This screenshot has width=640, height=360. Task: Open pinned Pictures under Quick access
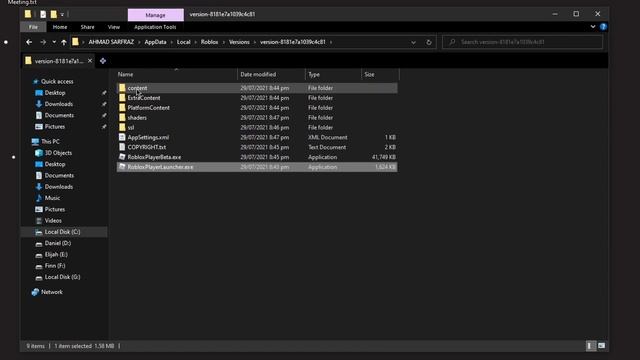pos(55,127)
